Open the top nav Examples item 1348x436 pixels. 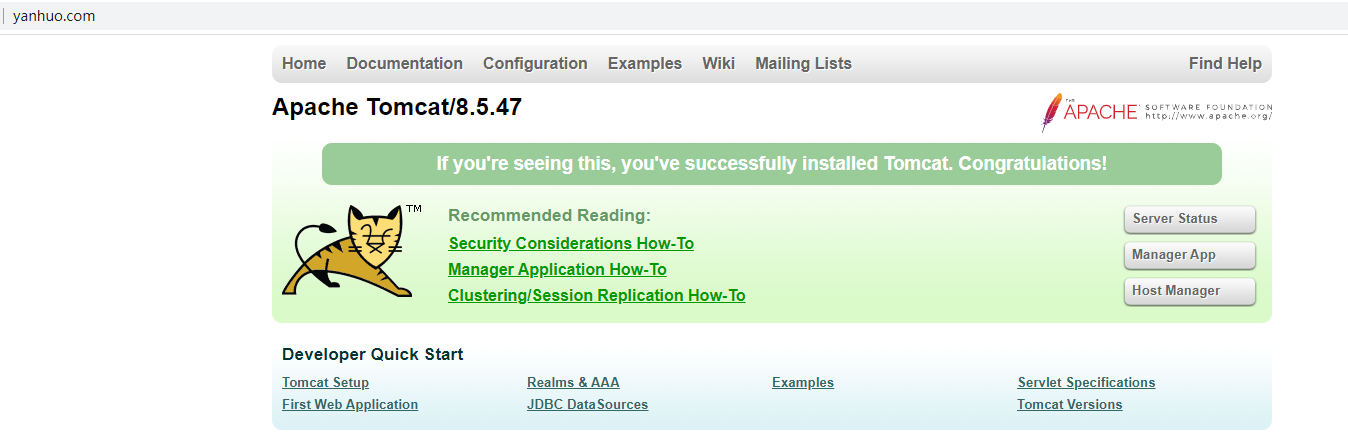(644, 63)
